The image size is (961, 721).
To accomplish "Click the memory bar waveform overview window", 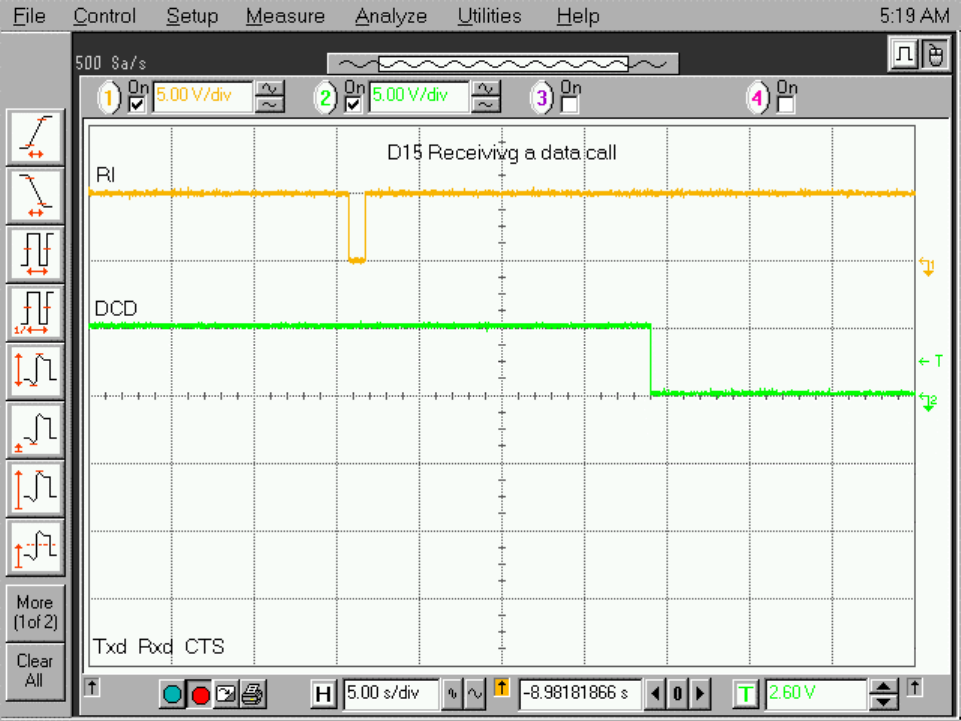I will (503, 63).
